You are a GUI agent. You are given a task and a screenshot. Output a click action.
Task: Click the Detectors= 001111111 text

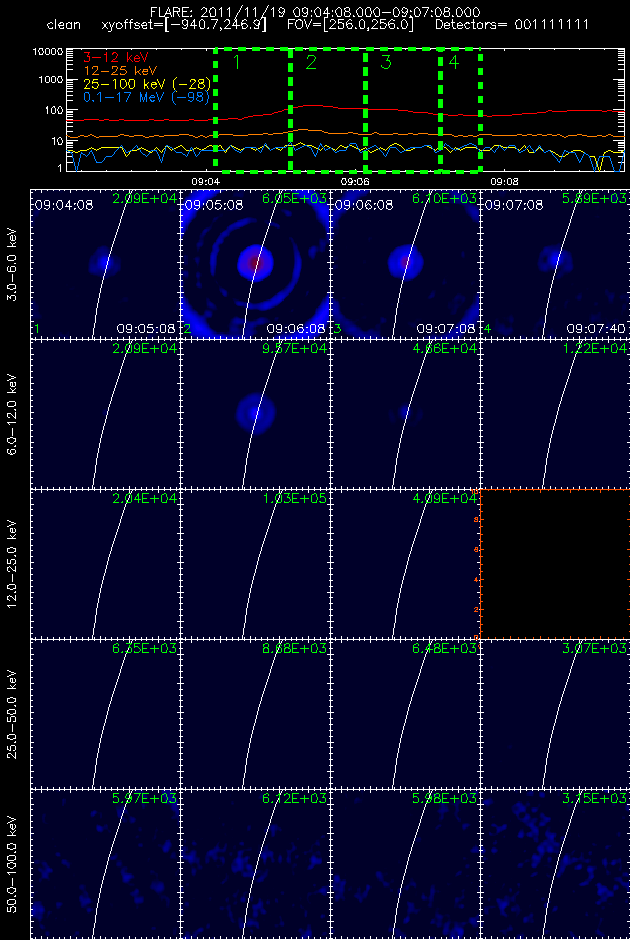tap(511, 25)
